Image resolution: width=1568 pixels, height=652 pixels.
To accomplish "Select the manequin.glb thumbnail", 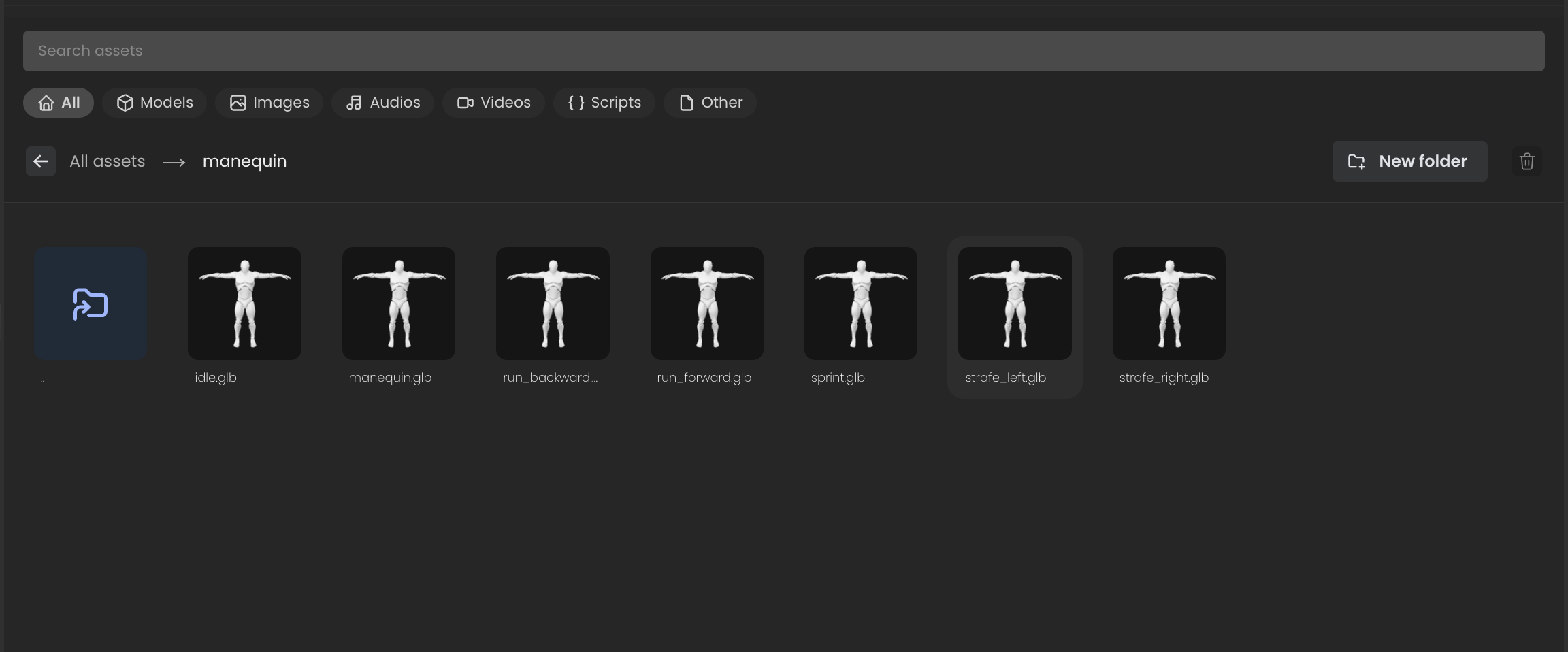I will click(x=399, y=304).
